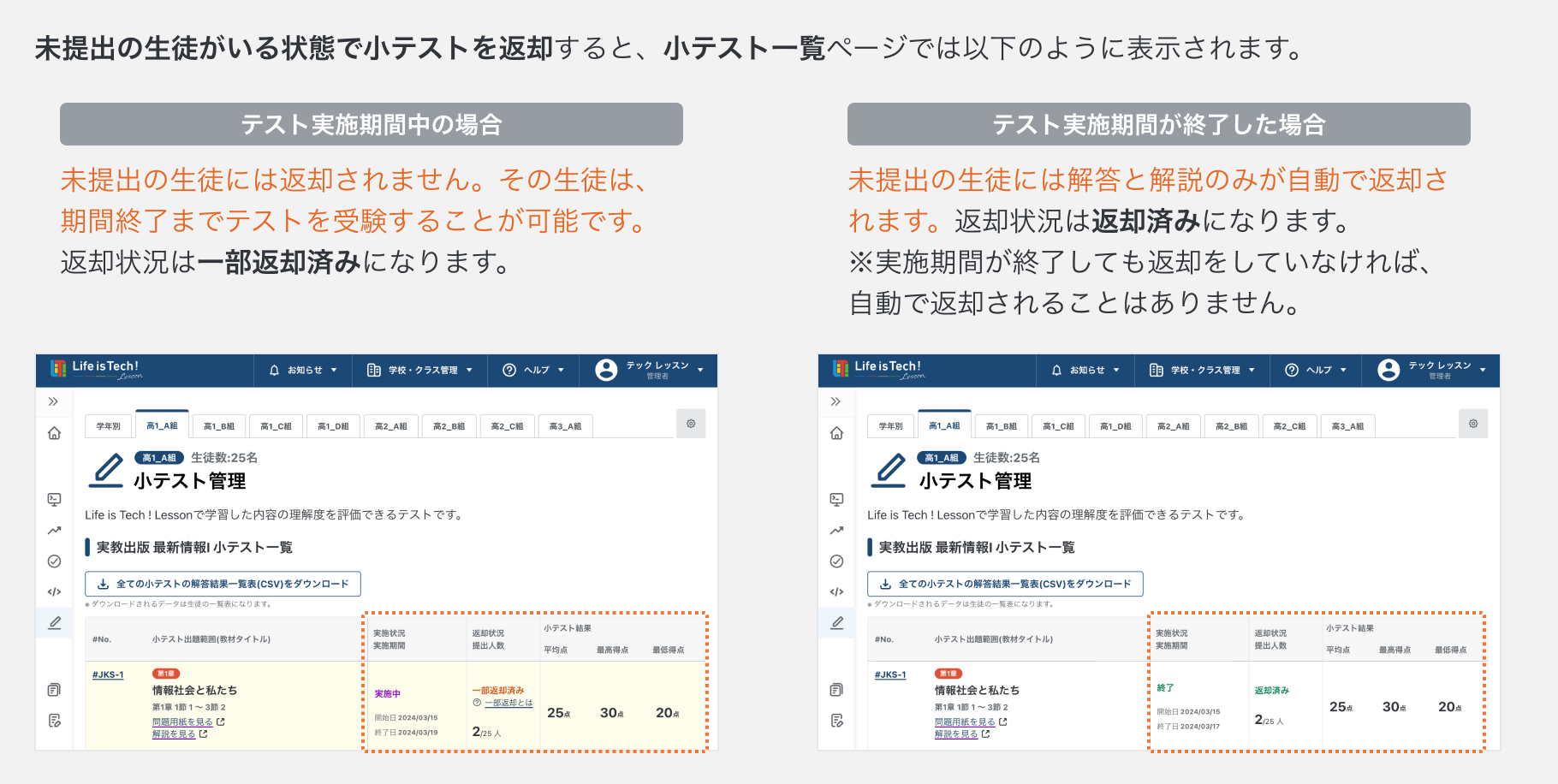Switch to 高1_C組 tab in the 実施中 screenshot
The height and width of the screenshot is (784, 1558).
(x=277, y=426)
